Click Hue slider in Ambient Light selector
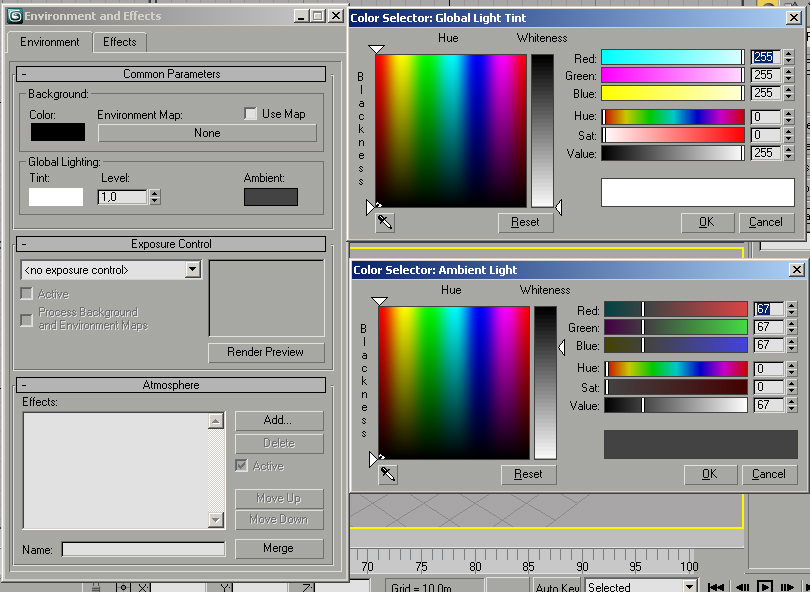The image size is (810, 592). pyautogui.click(x=676, y=369)
